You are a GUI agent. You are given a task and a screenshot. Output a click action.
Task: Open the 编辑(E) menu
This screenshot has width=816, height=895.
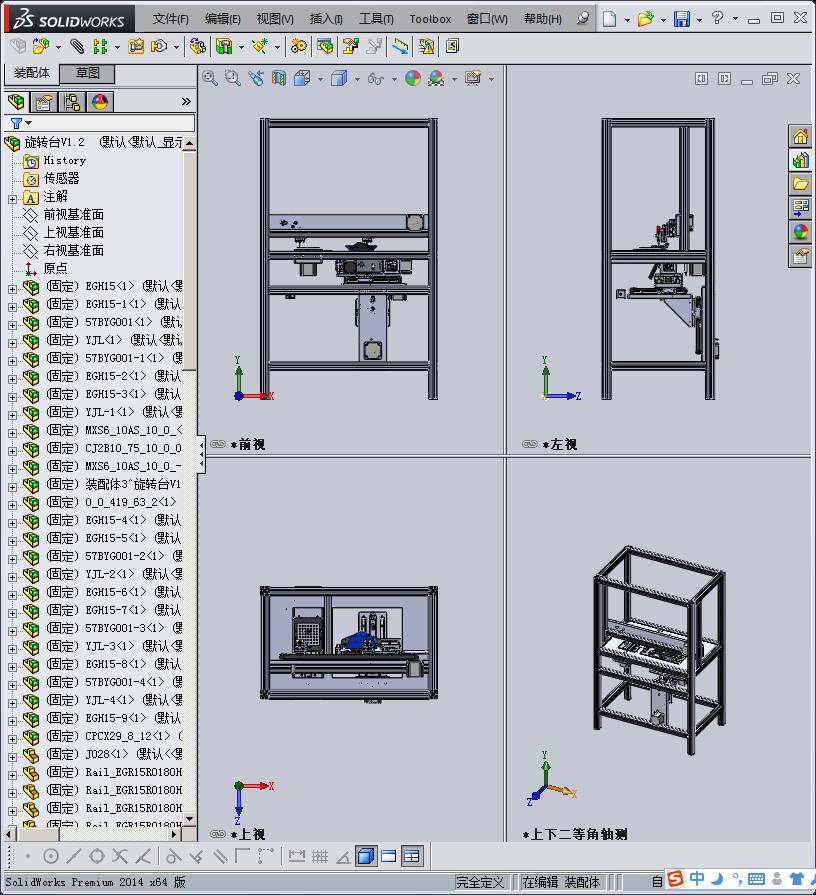(x=223, y=19)
